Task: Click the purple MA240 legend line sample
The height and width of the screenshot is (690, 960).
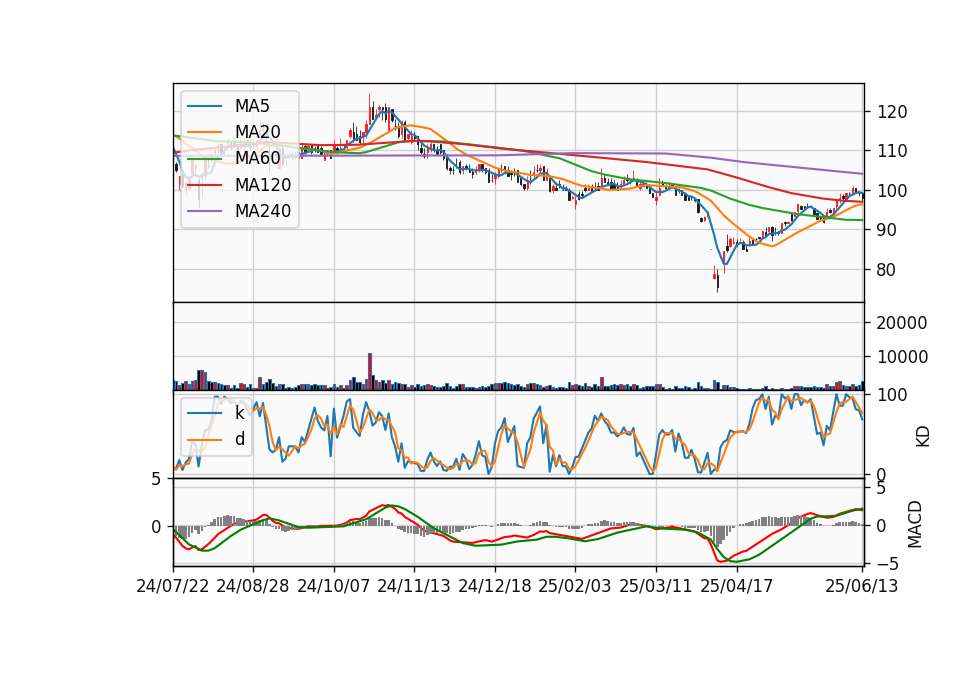Action: click(x=204, y=211)
